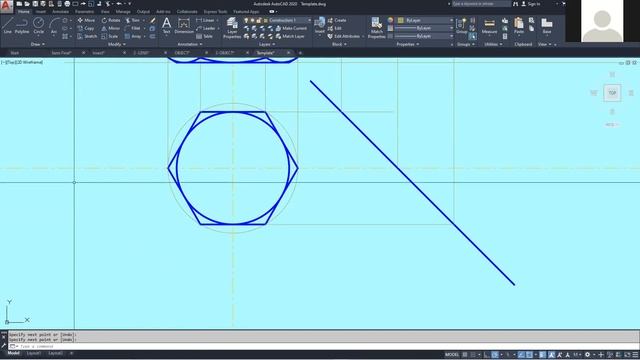This screenshot has height=360, width=640.
Task: Toggle grid display in status bar
Action: click(465, 355)
